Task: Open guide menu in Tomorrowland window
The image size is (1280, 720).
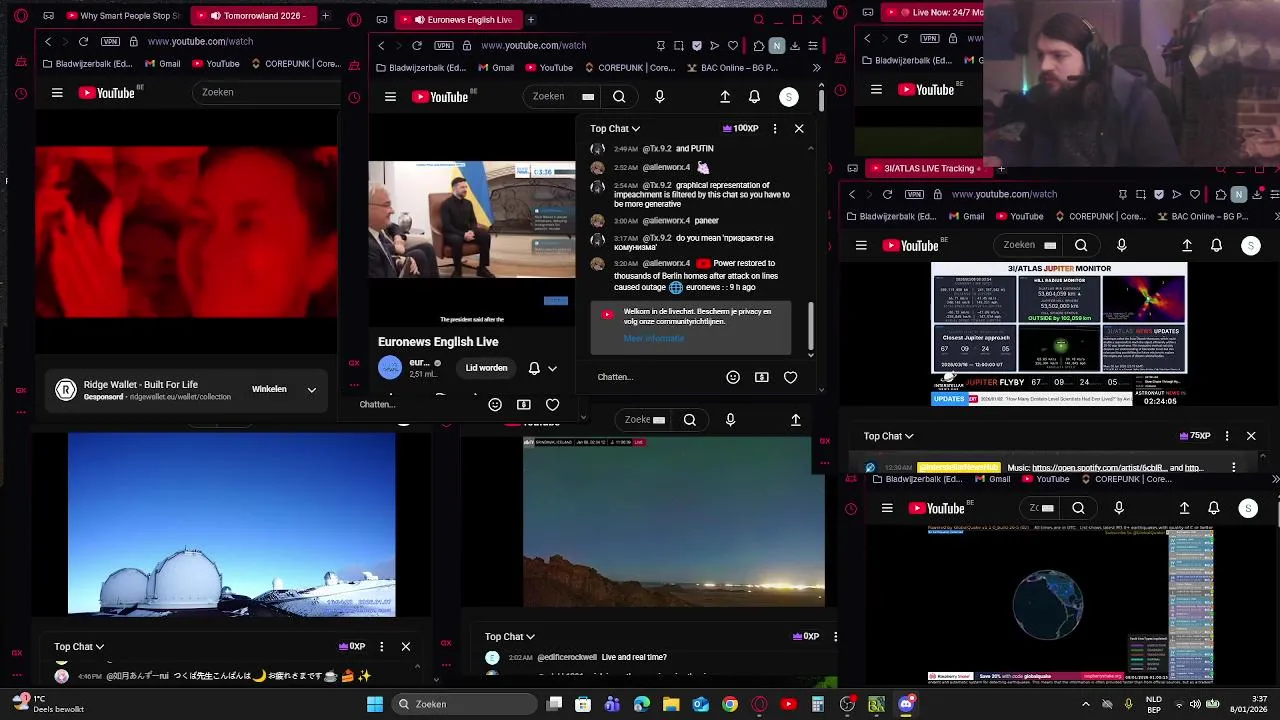Action: point(57,92)
